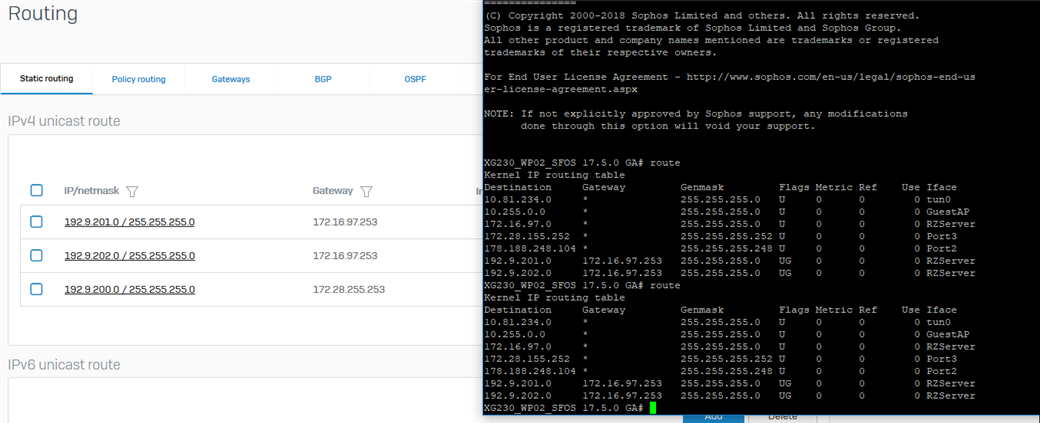Open route 192.9.201.0 / 255.255.255.0
This screenshot has height=423, width=1040.
point(129,222)
